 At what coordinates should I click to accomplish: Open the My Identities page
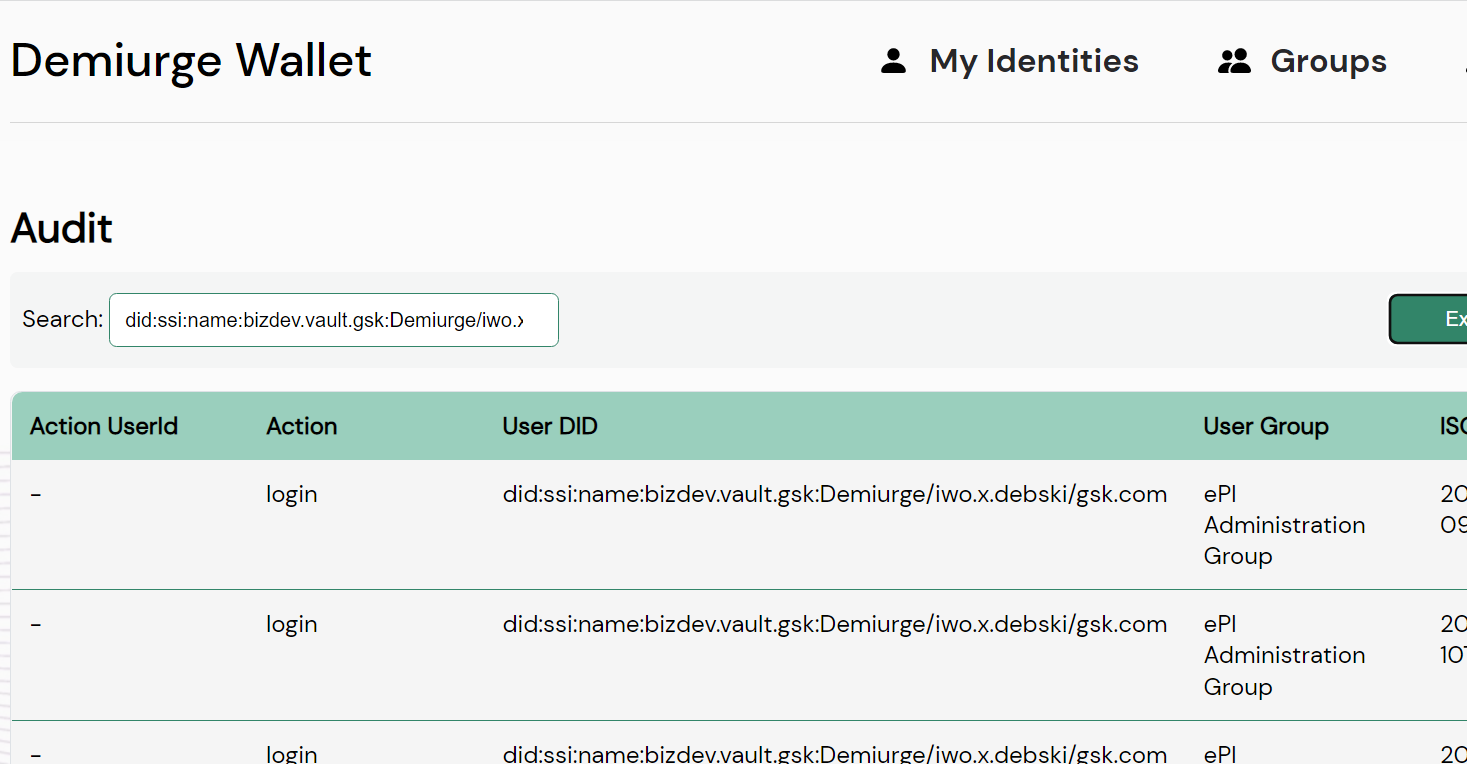[1034, 61]
